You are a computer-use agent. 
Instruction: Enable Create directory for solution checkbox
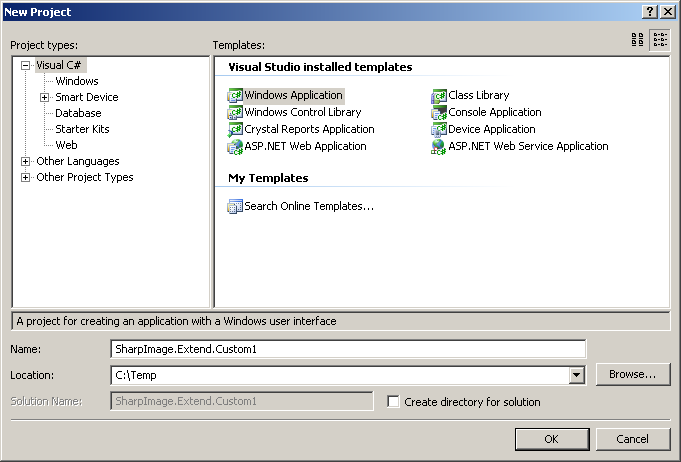tap(394, 402)
